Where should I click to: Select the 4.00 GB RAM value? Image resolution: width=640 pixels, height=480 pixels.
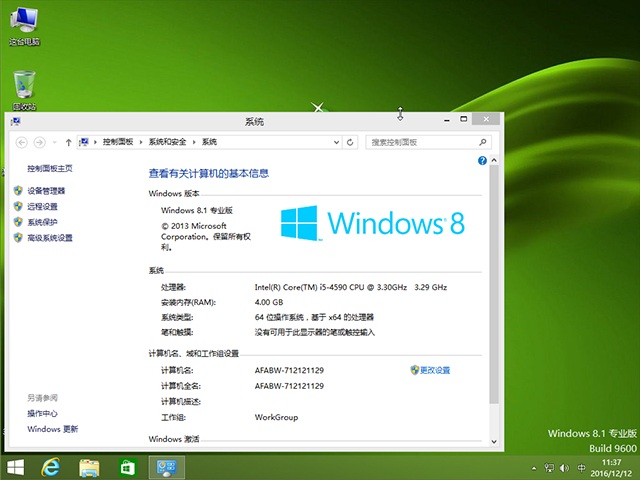click(x=269, y=302)
